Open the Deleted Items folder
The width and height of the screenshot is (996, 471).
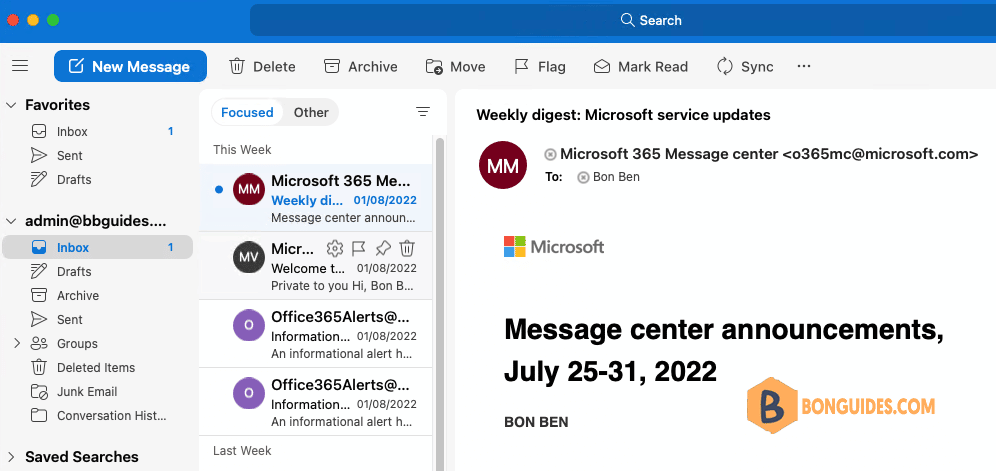pyautogui.click(x=97, y=367)
